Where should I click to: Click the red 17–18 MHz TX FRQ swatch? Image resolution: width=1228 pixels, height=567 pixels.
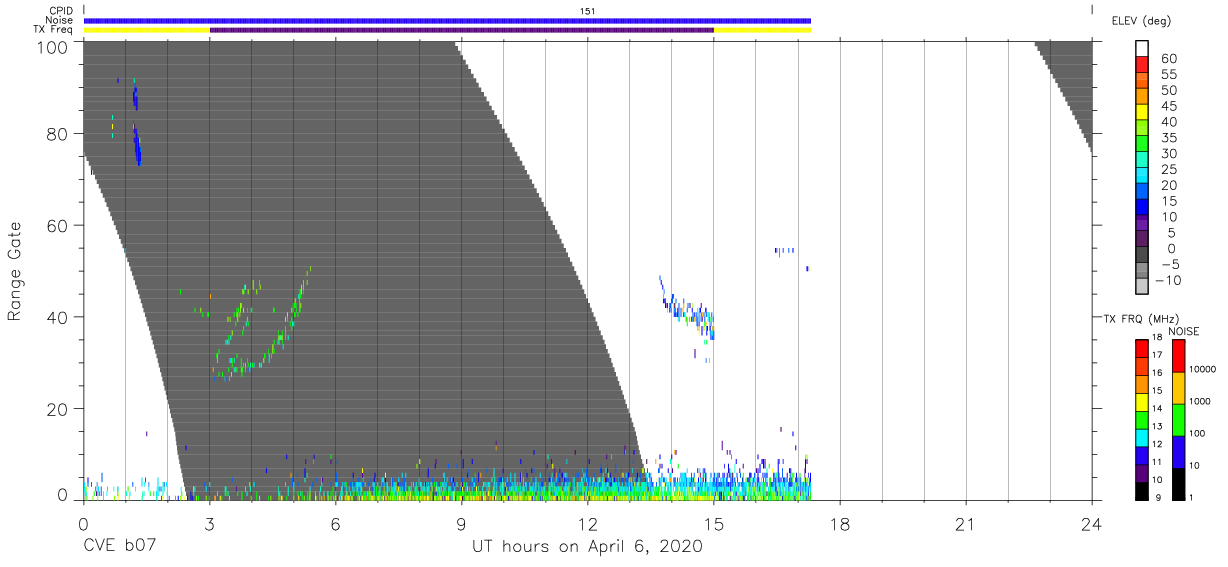1141,347
